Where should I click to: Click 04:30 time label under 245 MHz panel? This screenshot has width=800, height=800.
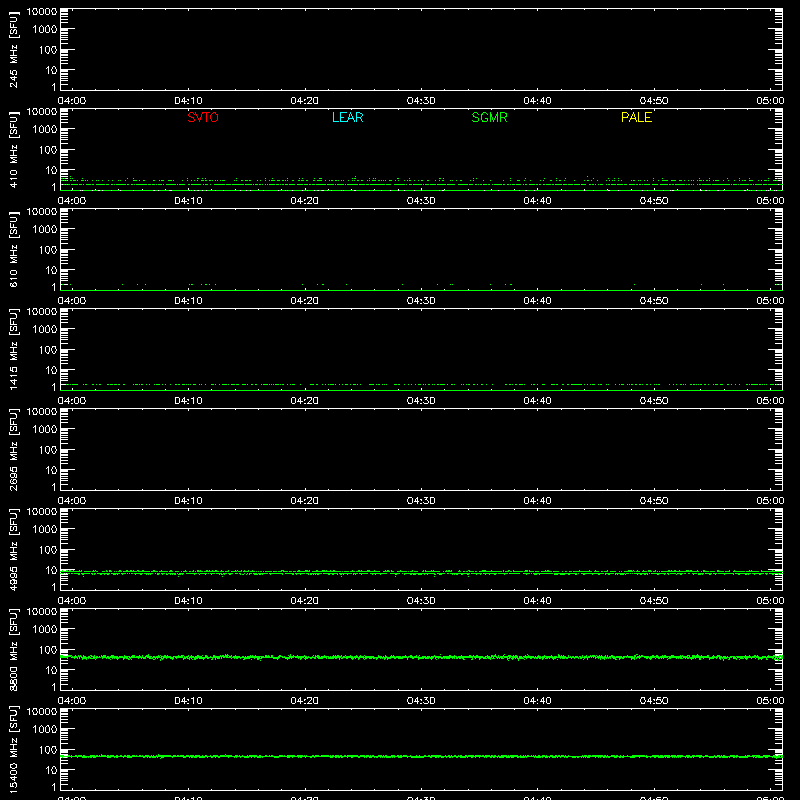[x=421, y=101]
